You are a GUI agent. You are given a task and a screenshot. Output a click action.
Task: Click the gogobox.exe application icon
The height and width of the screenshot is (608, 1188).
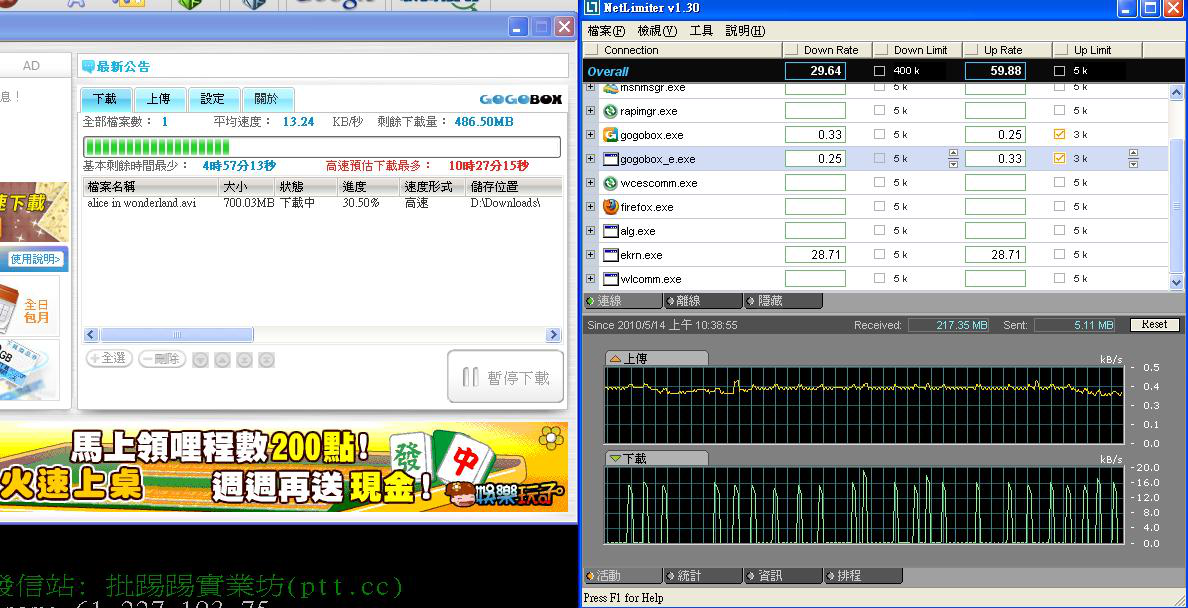[x=610, y=135]
